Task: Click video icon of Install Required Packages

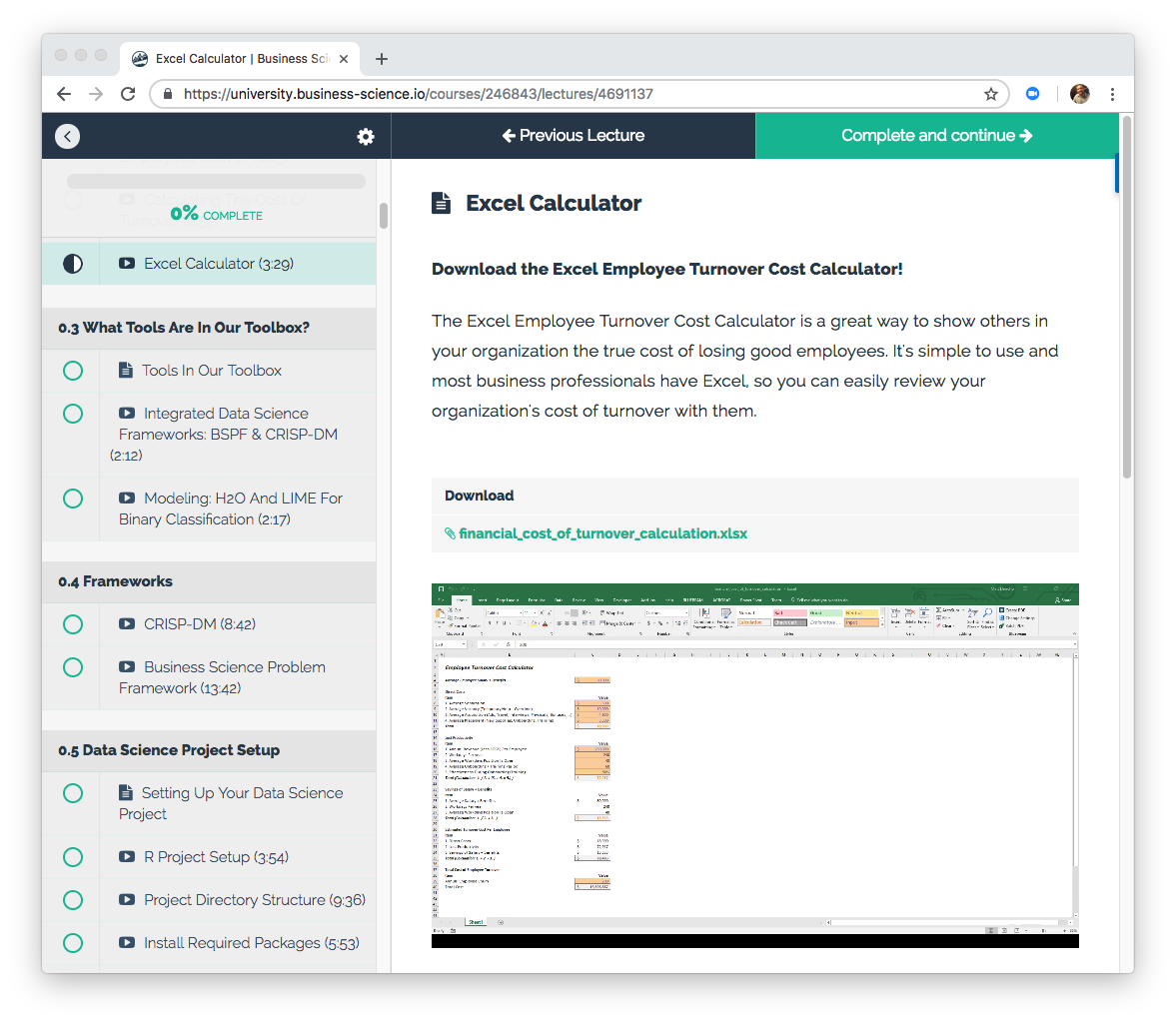Action: (x=127, y=943)
